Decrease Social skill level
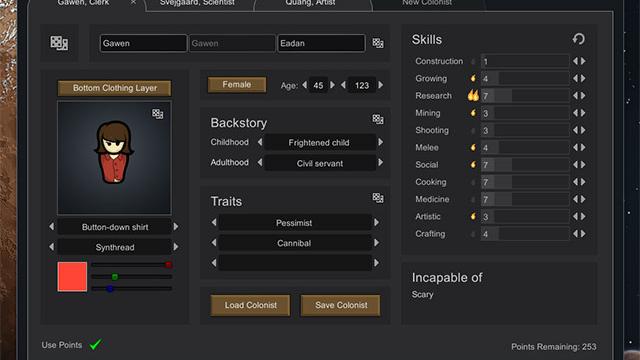Image resolution: width=640 pixels, height=360 pixels. [575, 164]
